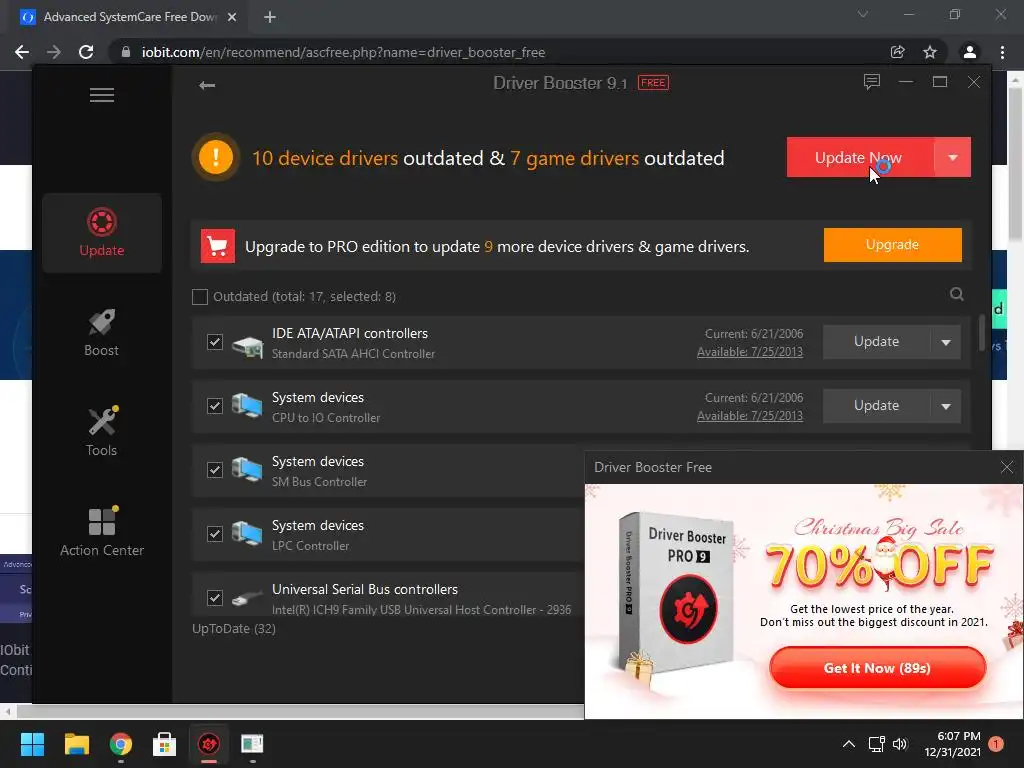
Task: Open the volume control in the tray
Action: [900, 744]
